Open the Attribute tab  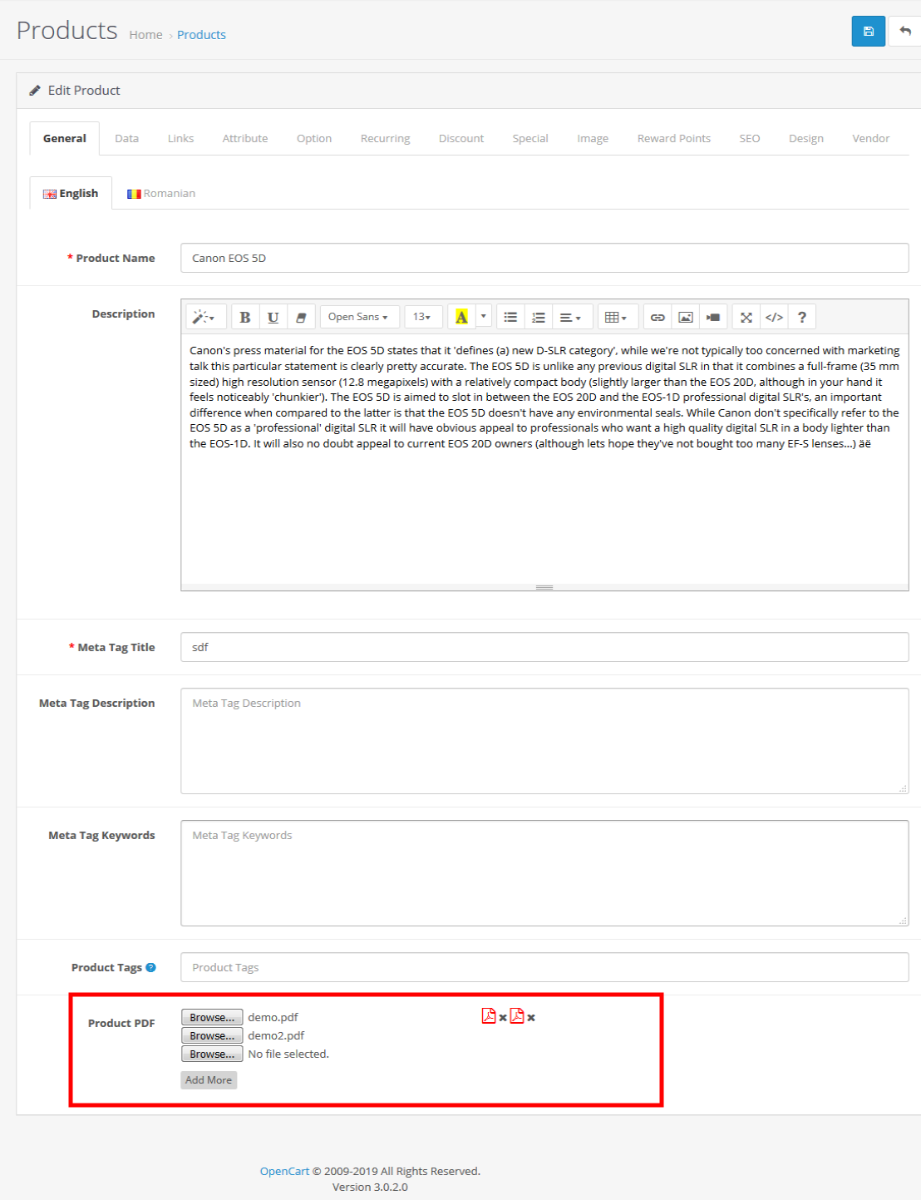245,138
